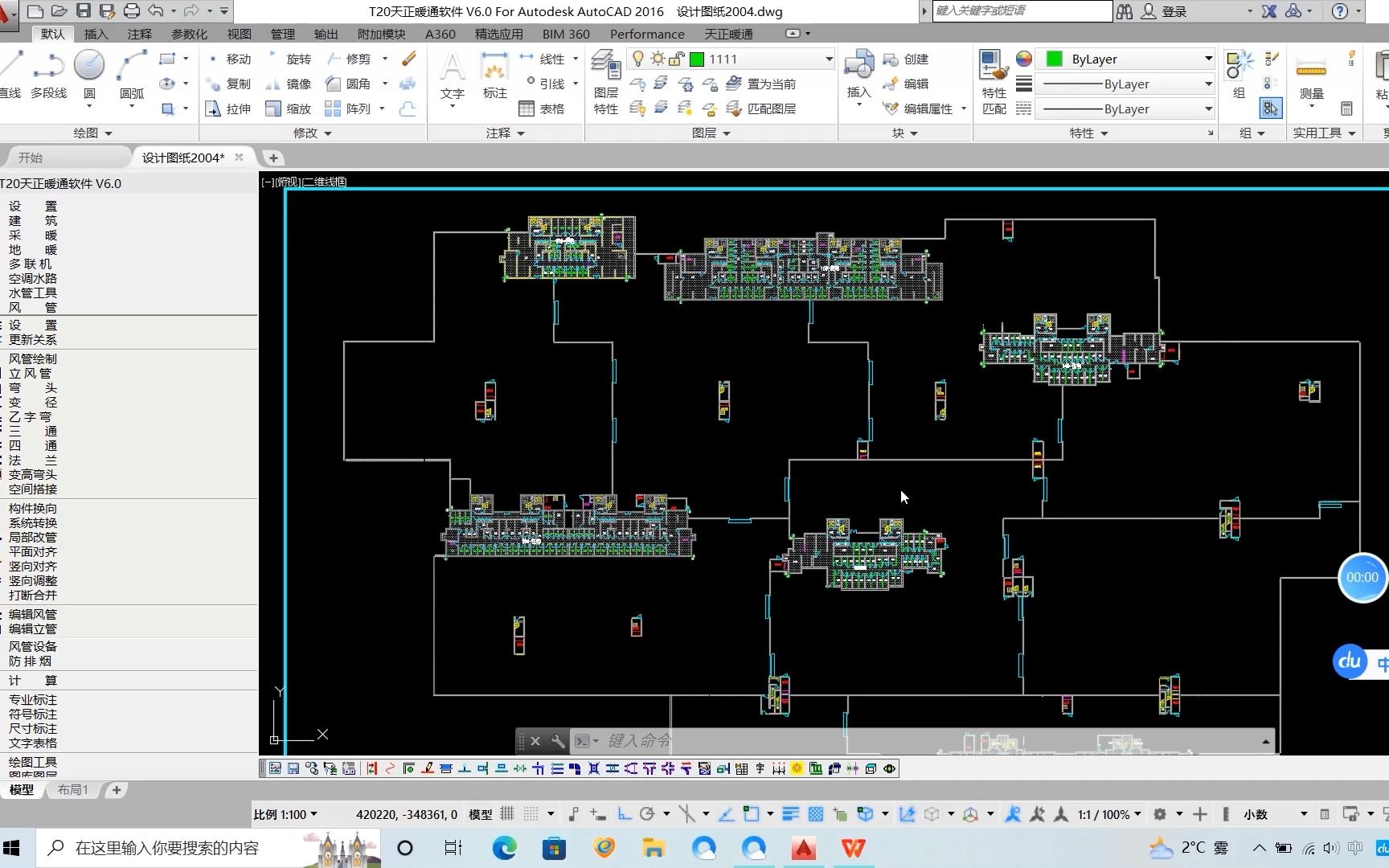Click the Insert block (插入) tool

click(858, 74)
